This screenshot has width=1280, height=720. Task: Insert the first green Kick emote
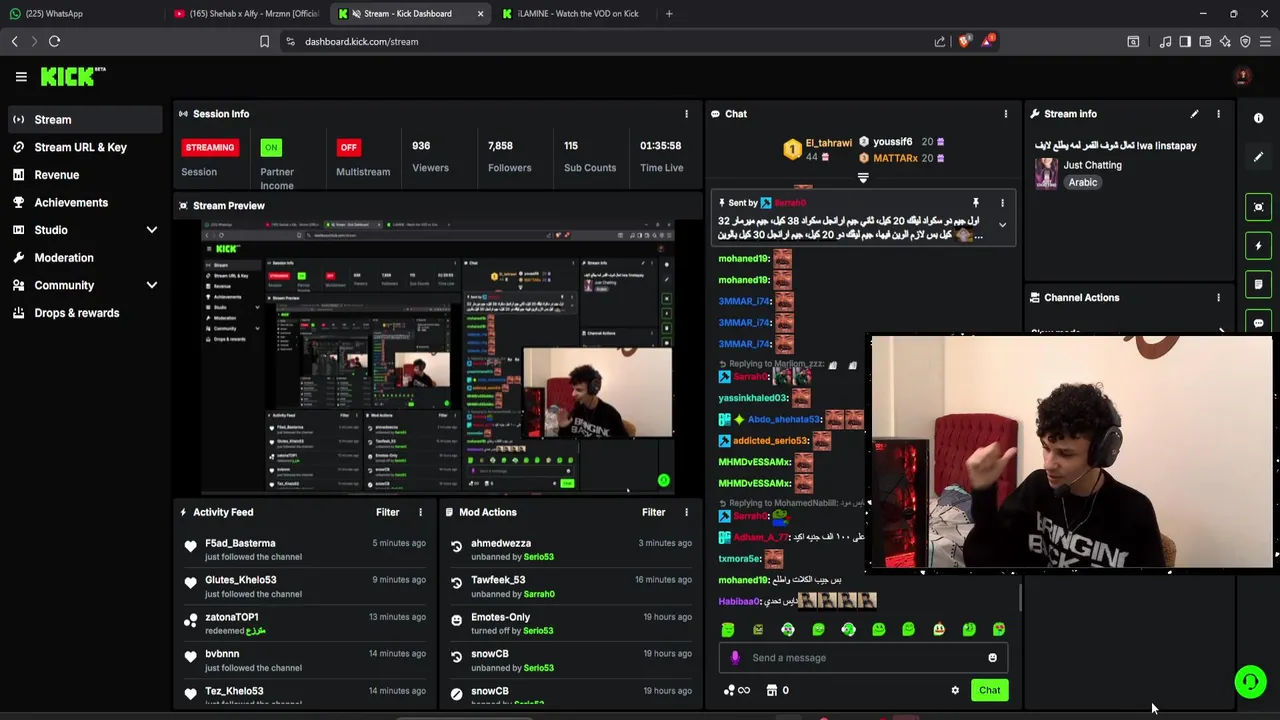(x=728, y=629)
